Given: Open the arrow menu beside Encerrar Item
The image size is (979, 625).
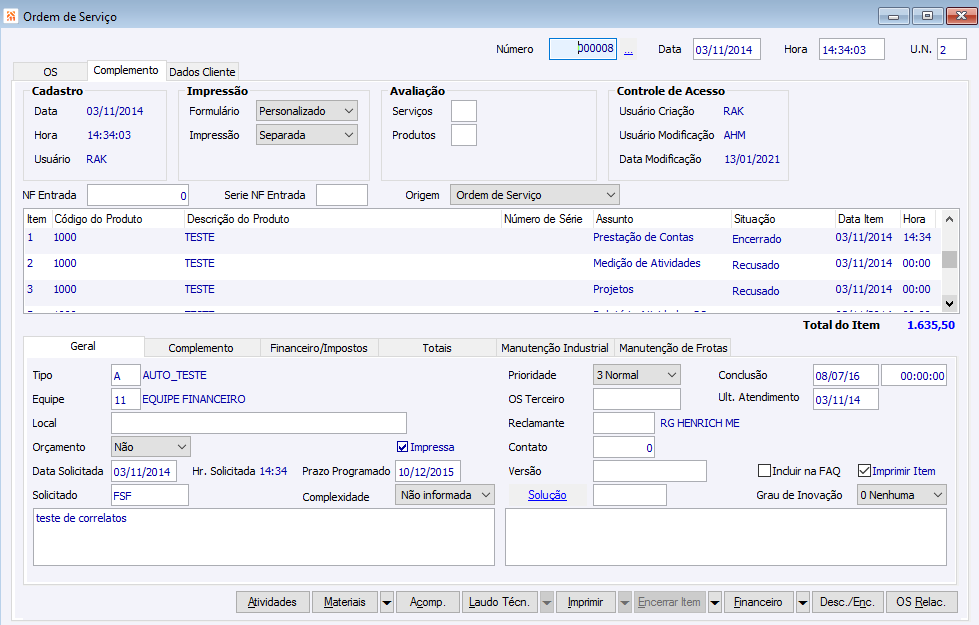Looking at the screenshot, I should click(715, 602).
